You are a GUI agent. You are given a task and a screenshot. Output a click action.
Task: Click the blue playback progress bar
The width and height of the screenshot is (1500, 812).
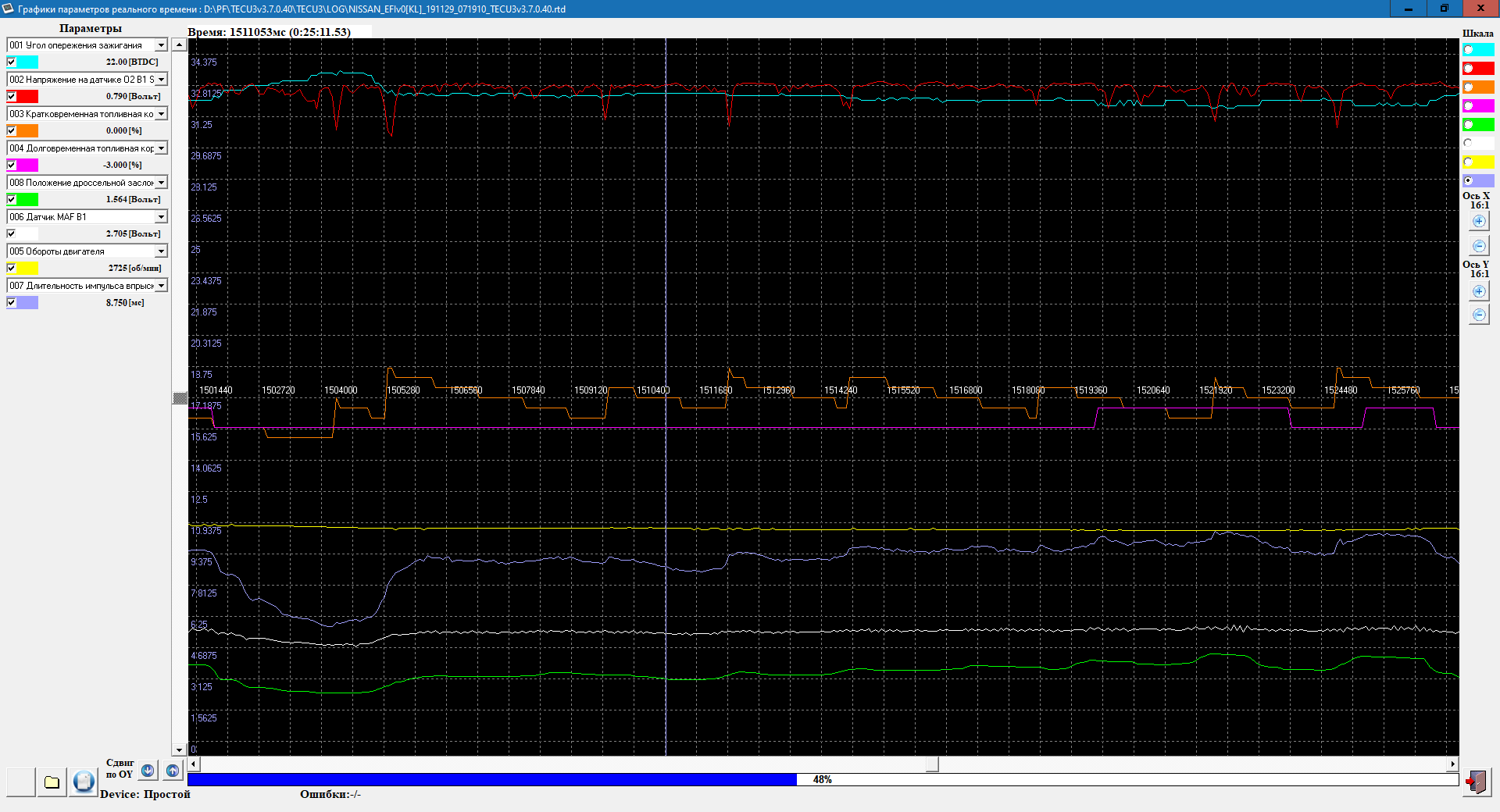pos(492,779)
